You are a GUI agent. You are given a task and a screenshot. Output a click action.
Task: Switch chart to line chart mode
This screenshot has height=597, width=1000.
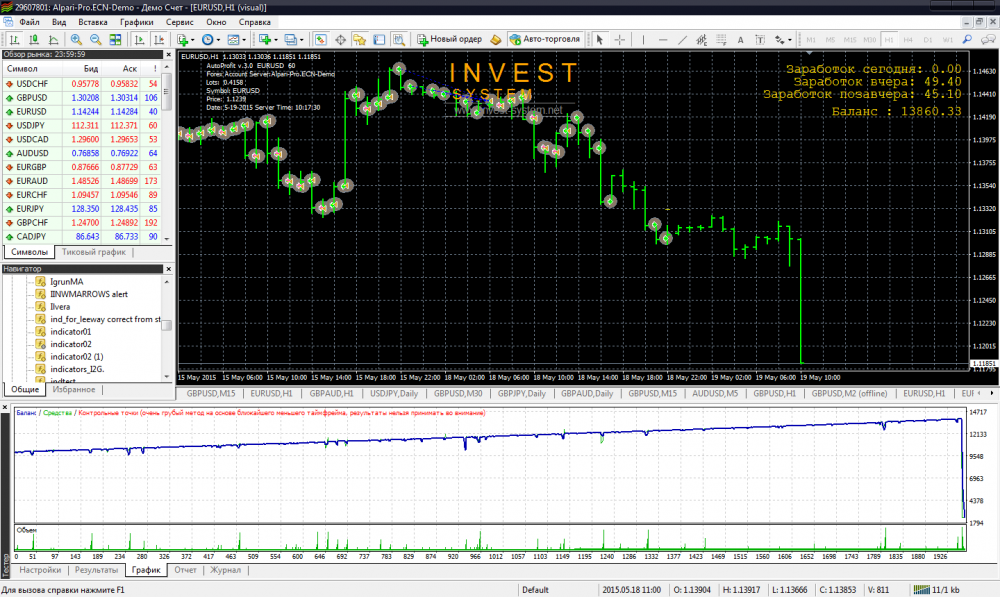pyautogui.click(x=54, y=40)
